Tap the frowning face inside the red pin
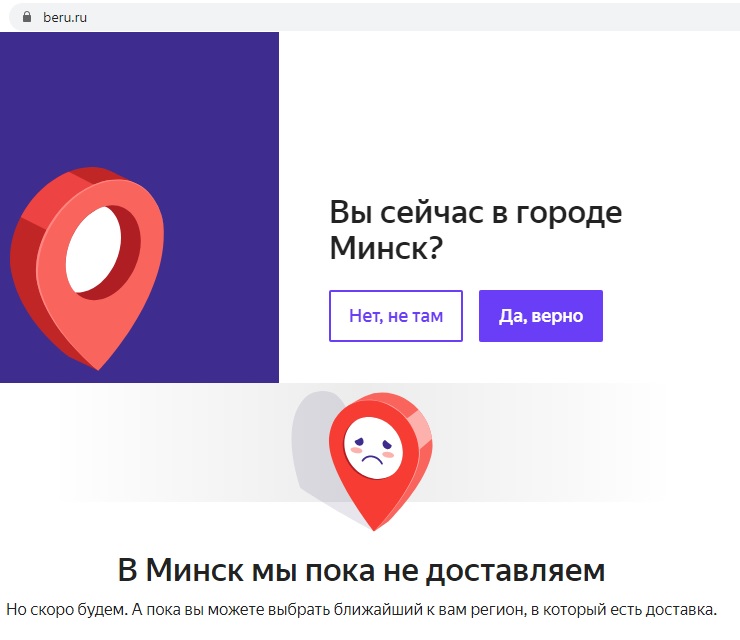This screenshot has height=640, width=740. (373, 448)
